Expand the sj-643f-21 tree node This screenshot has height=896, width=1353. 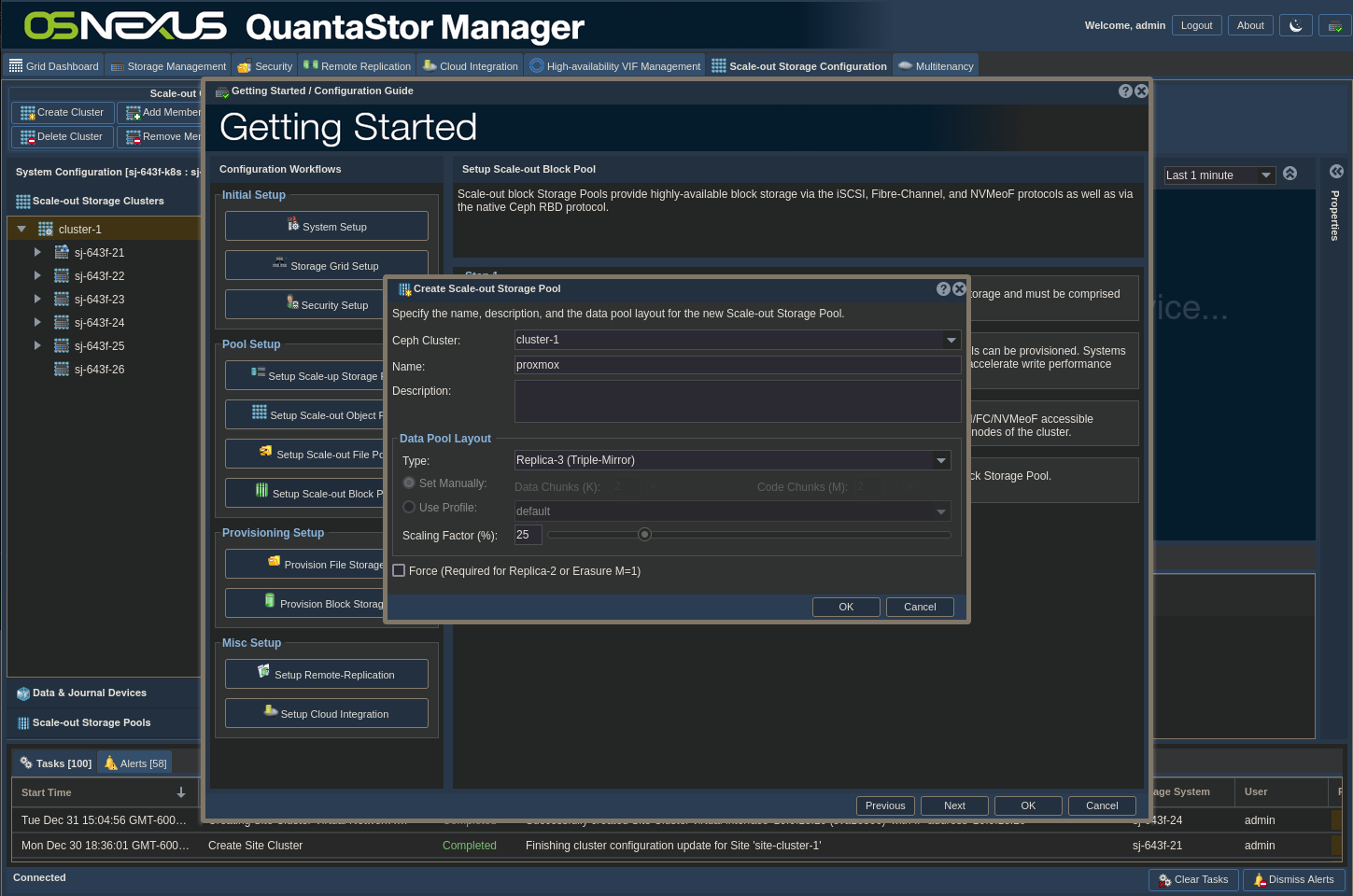point(37,253)
